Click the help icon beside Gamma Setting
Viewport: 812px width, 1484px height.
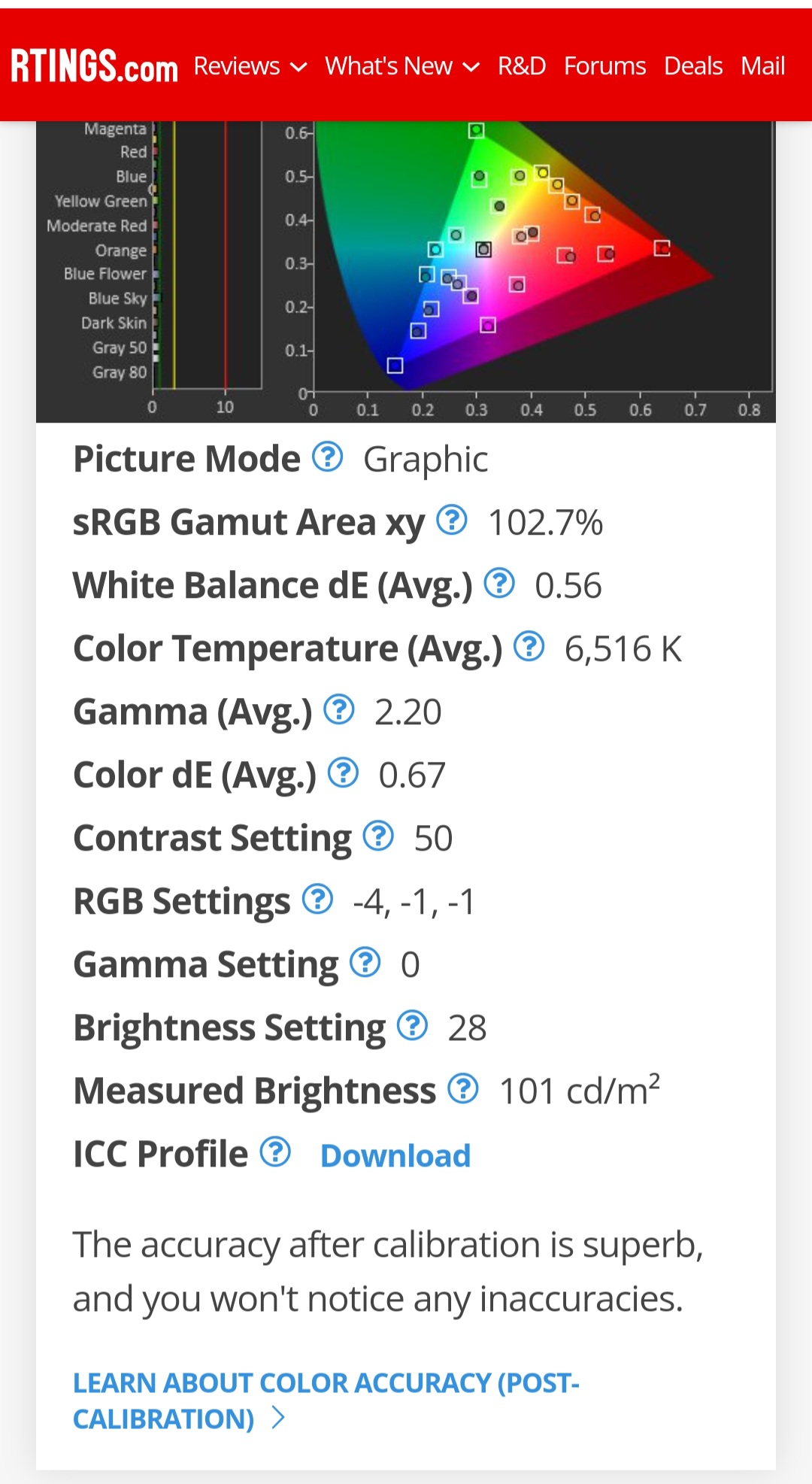[x=365, y=961]
